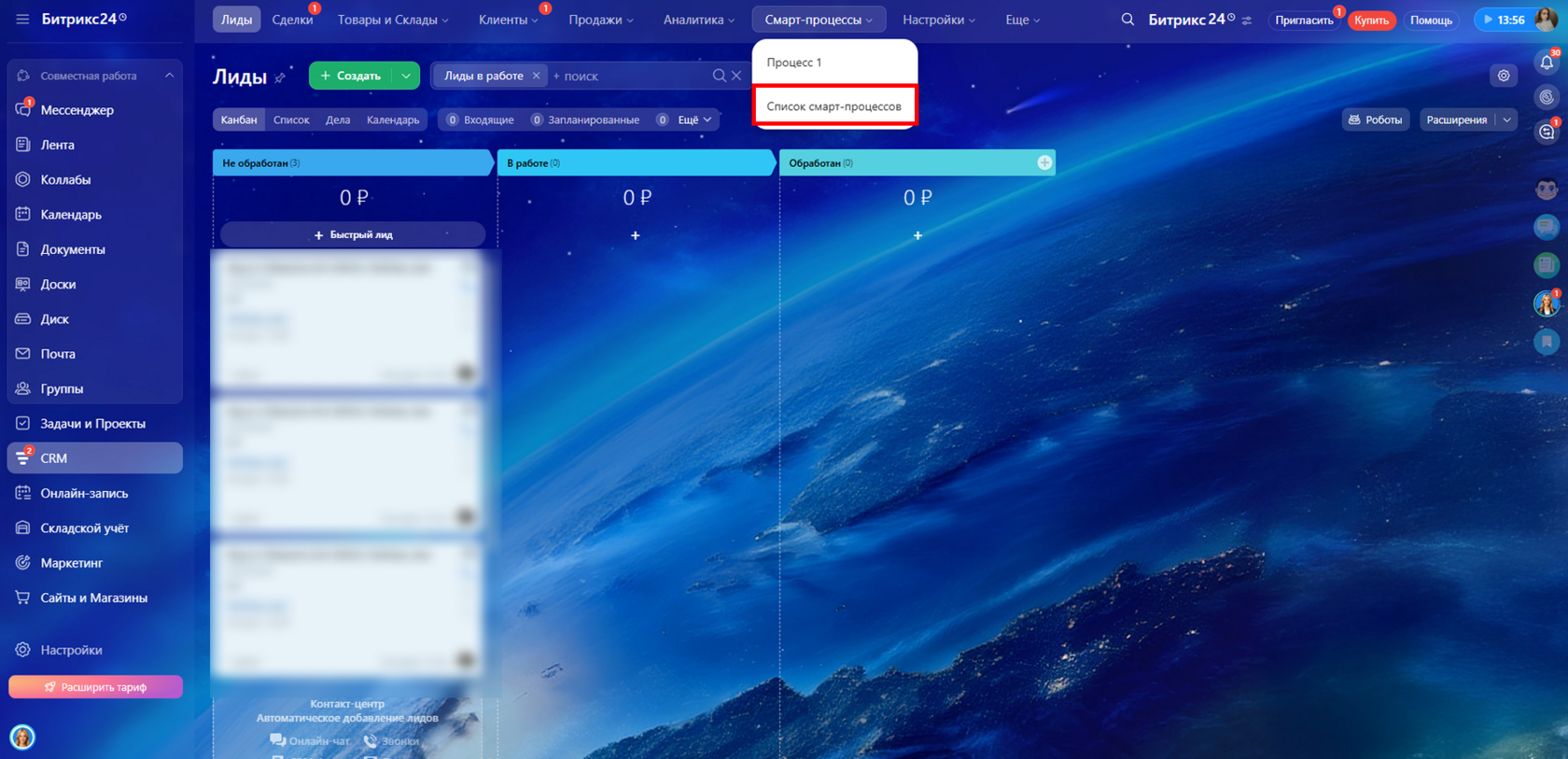Click the Расширить тариф button
Screen dimensions: 1568x759
pyautogui.click(x=95, y=687)
